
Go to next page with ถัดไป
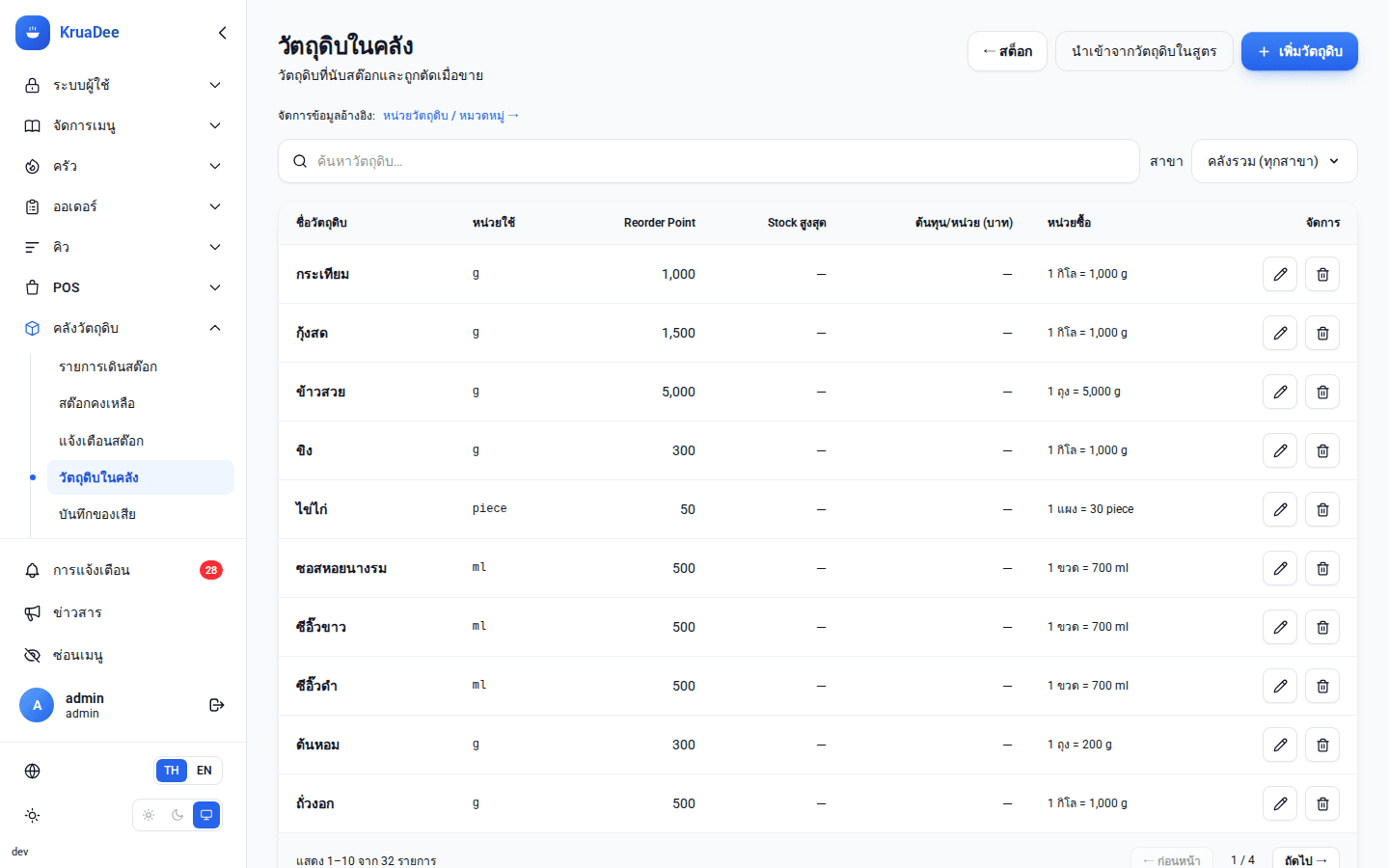[1306, 859]
